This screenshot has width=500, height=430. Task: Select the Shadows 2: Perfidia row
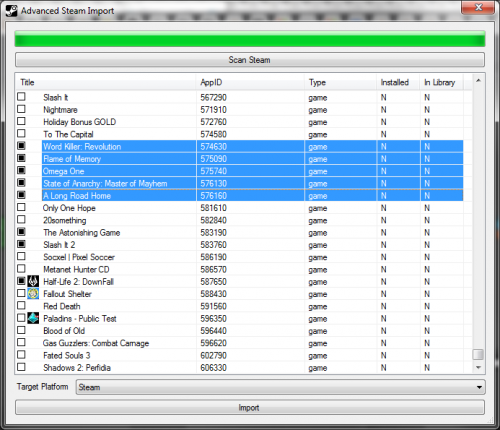pyautogui.click(x=240, y=368)
